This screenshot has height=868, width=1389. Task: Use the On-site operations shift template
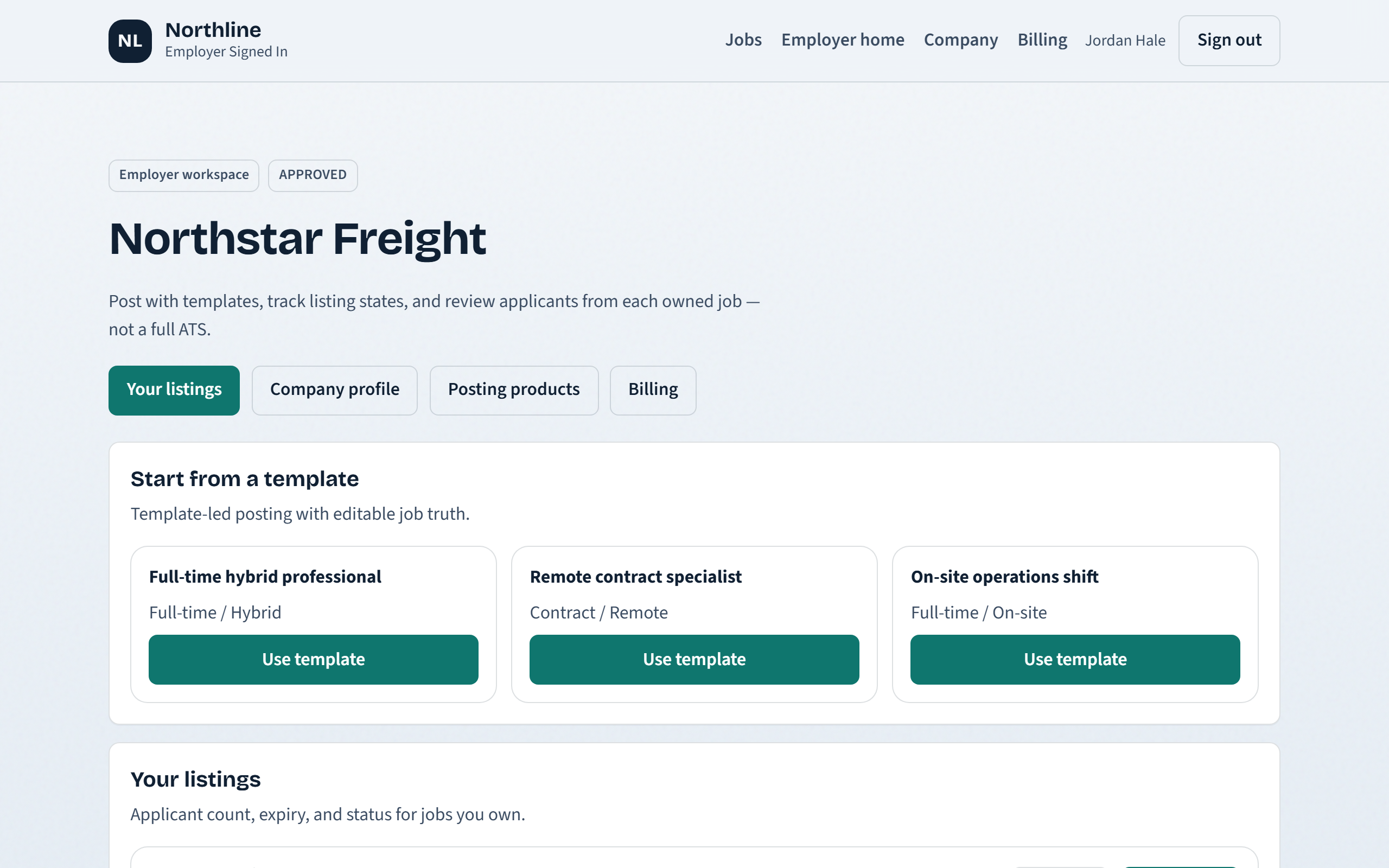(x=1075, y=659)
